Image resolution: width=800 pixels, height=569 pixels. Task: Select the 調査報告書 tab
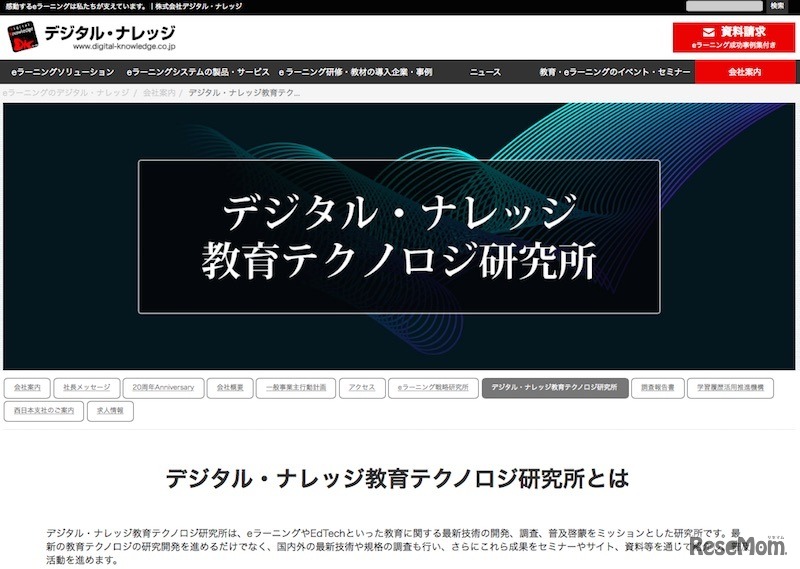click(x=658, y=388)
